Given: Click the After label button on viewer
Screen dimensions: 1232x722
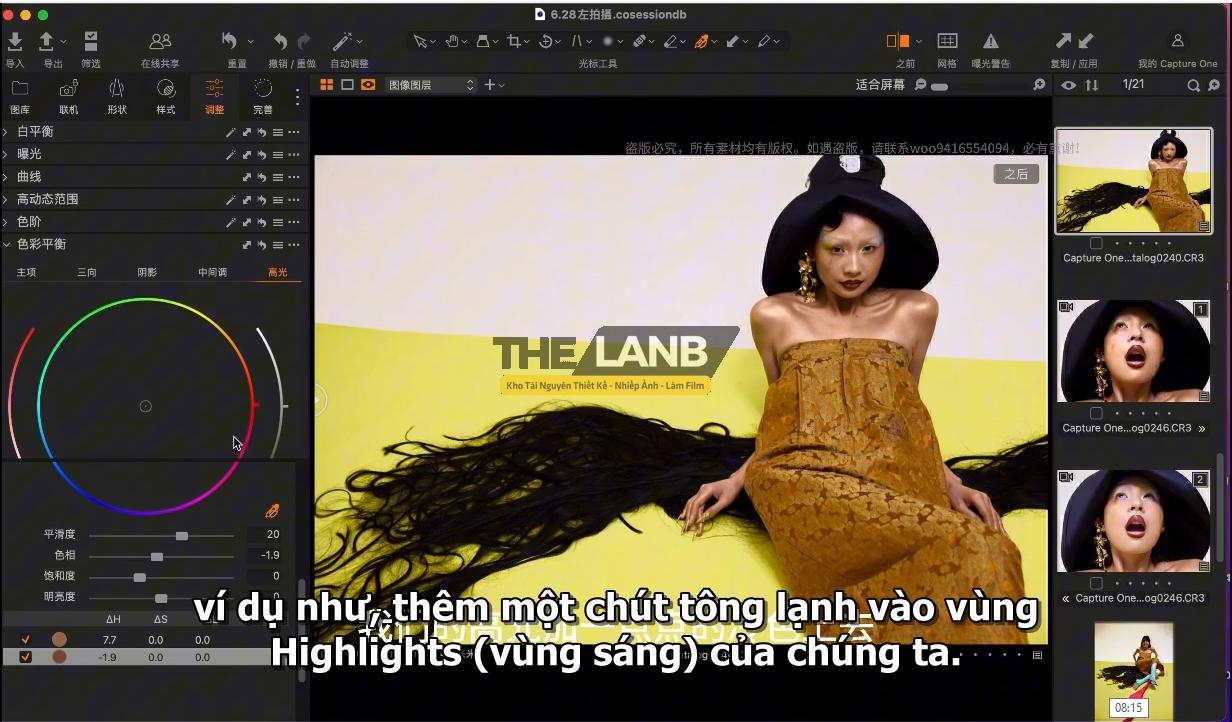Looking at the screenshot, I should (x=1016, y=174).
